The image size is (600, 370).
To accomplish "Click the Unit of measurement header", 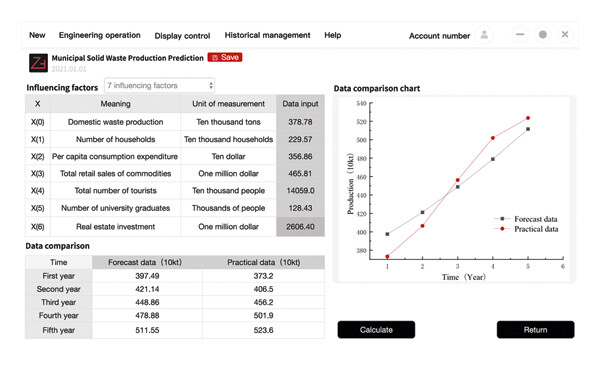I will tap(228, 104).
